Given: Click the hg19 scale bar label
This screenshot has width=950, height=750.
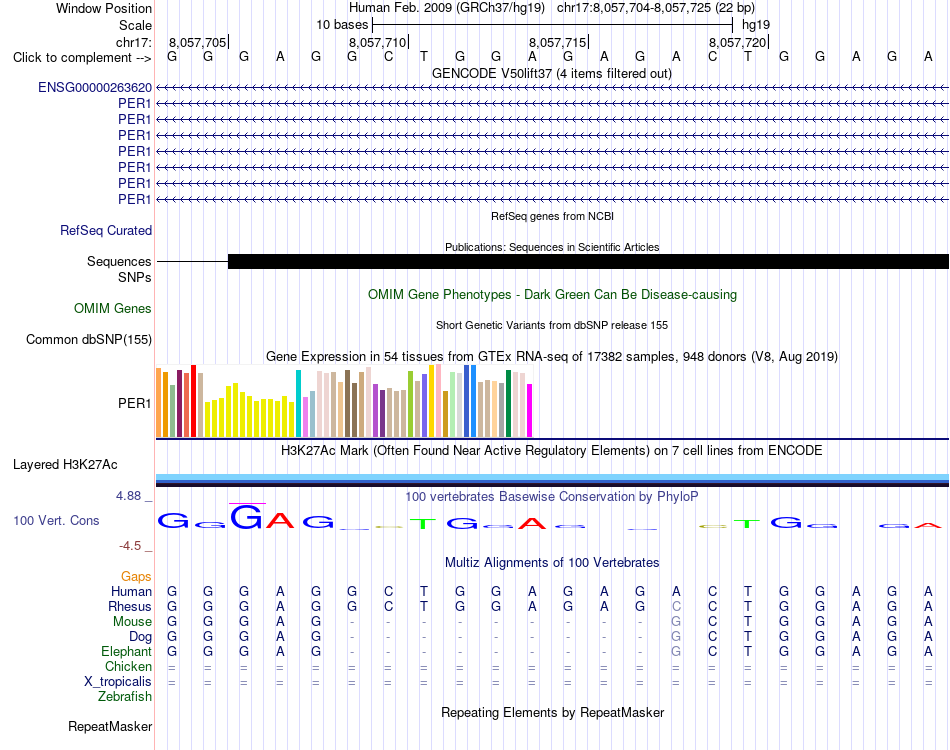Looking at the screenshot, I should [x=756, y=25].
